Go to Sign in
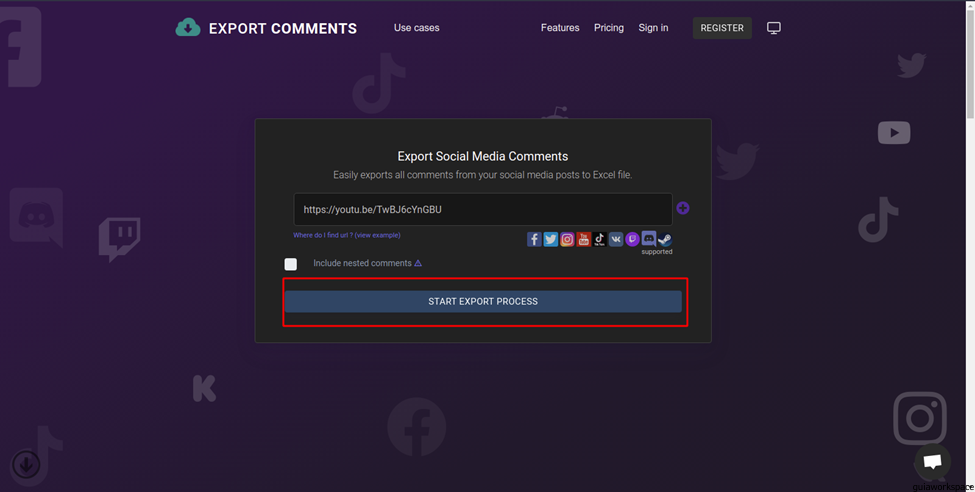This screenshot has width=975, height=492. [654, 28]
